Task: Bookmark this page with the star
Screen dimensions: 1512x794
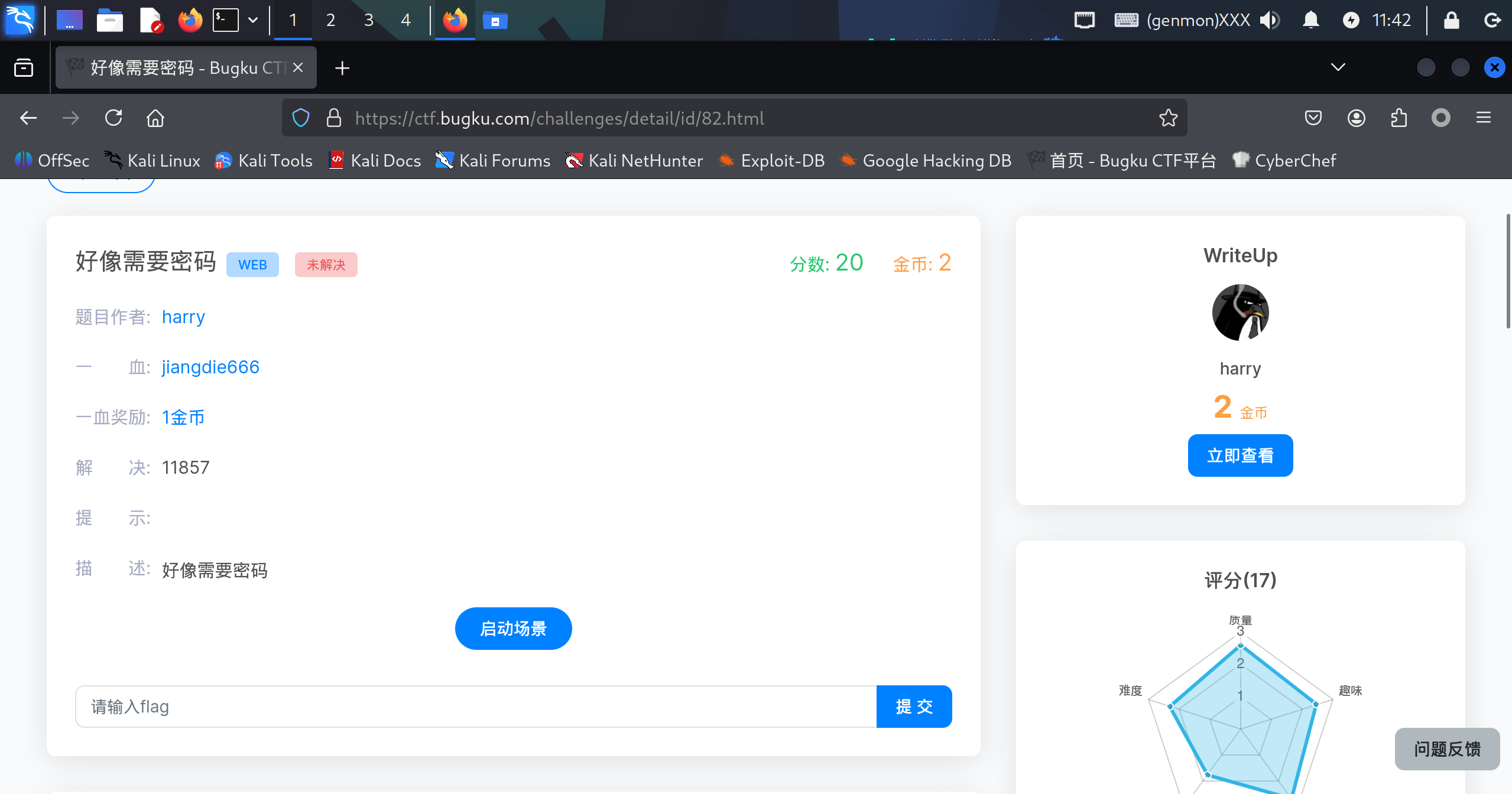Action: (x=1168, y=118)
